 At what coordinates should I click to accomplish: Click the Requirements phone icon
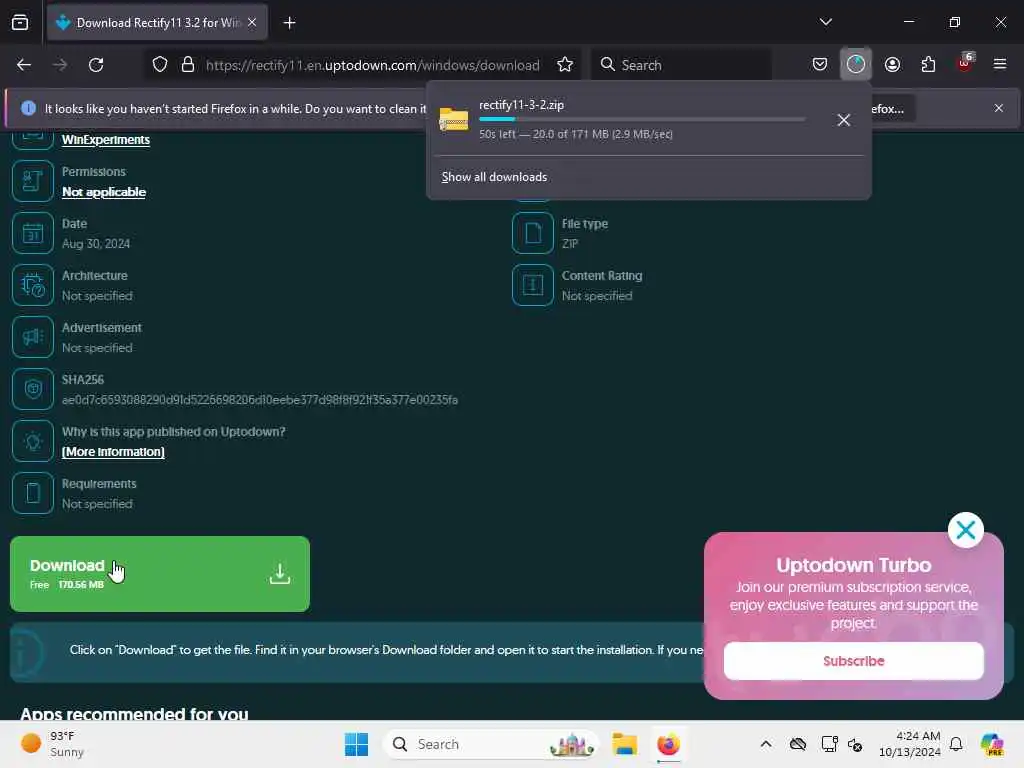point(33,493)
